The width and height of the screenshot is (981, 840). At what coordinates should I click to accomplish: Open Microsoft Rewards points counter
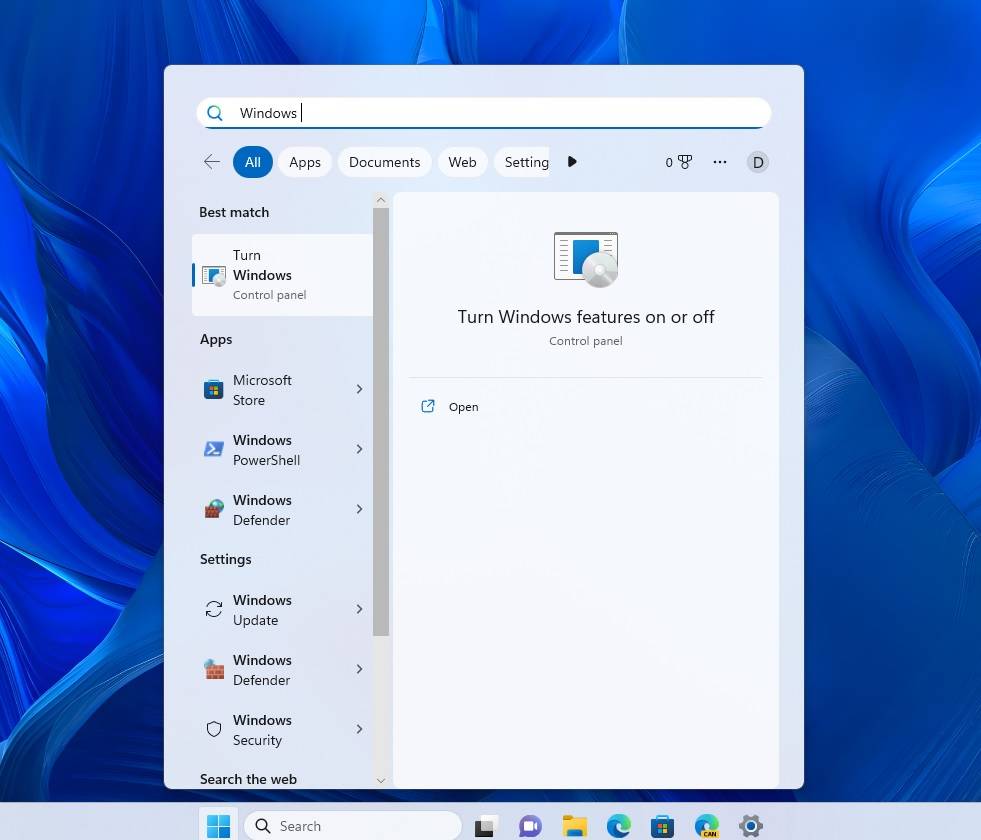click(678, 161)
